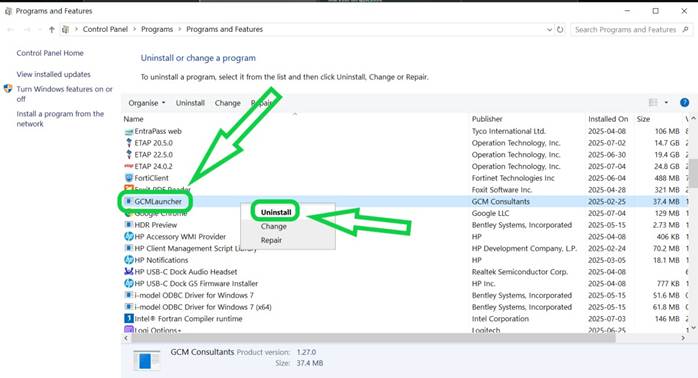Image resolution: width=698 pixels, height=378 pixels.
Task: Click the Uninstall toolbar button
Action: coord(190,103)
